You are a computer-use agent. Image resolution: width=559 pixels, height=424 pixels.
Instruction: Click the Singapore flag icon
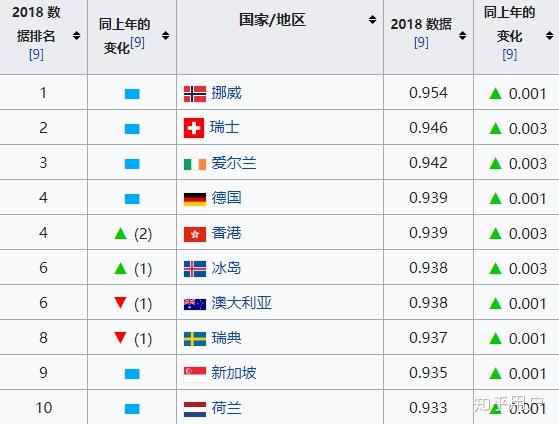(x=195, y=374)
